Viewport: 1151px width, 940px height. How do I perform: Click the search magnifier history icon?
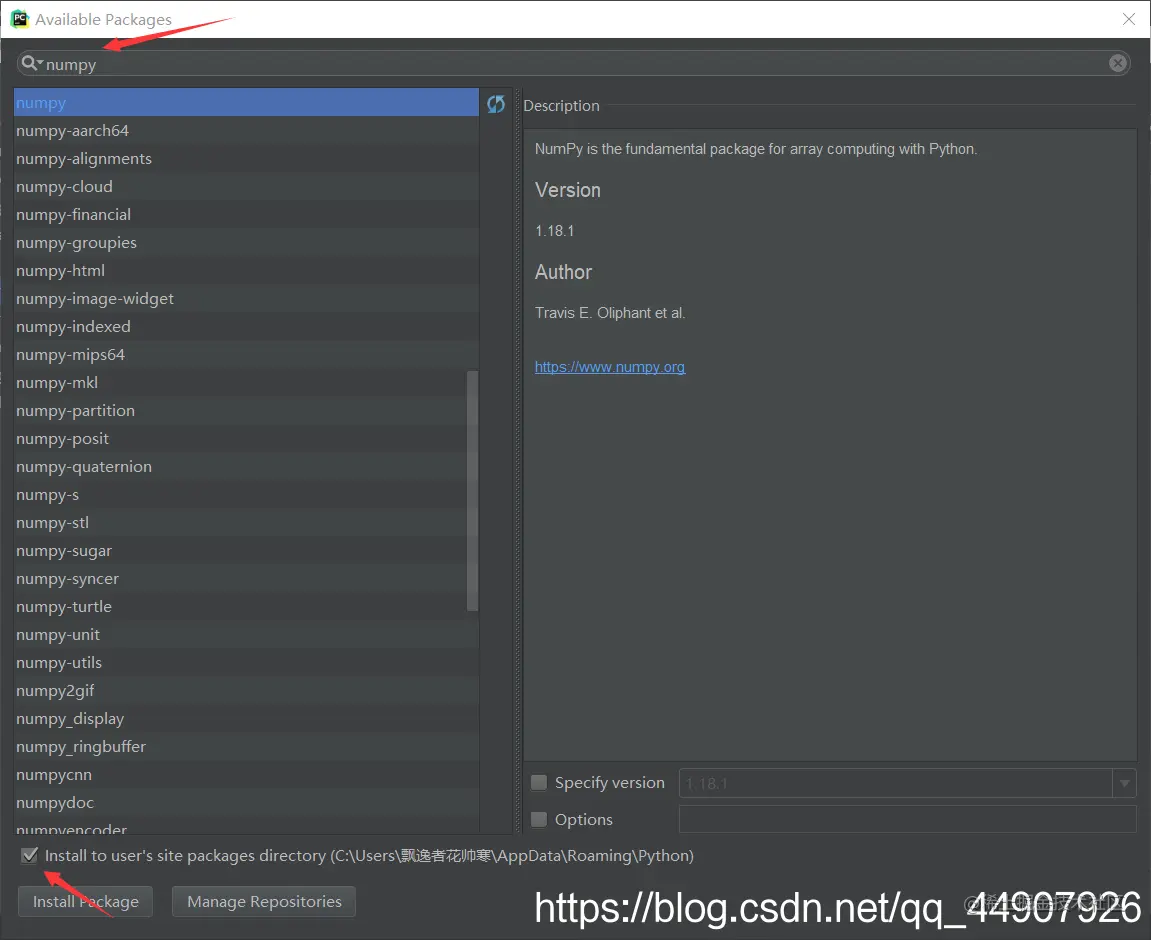coord(32,63)
